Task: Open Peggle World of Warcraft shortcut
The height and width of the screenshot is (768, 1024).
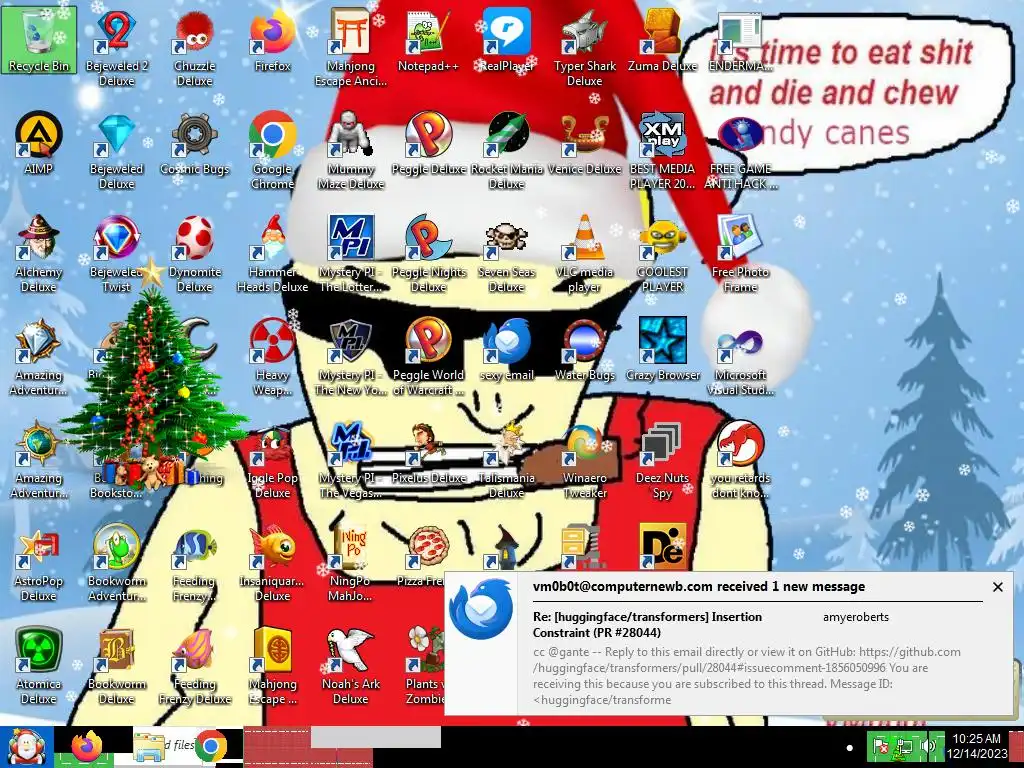Action: [x=428, y=358]
